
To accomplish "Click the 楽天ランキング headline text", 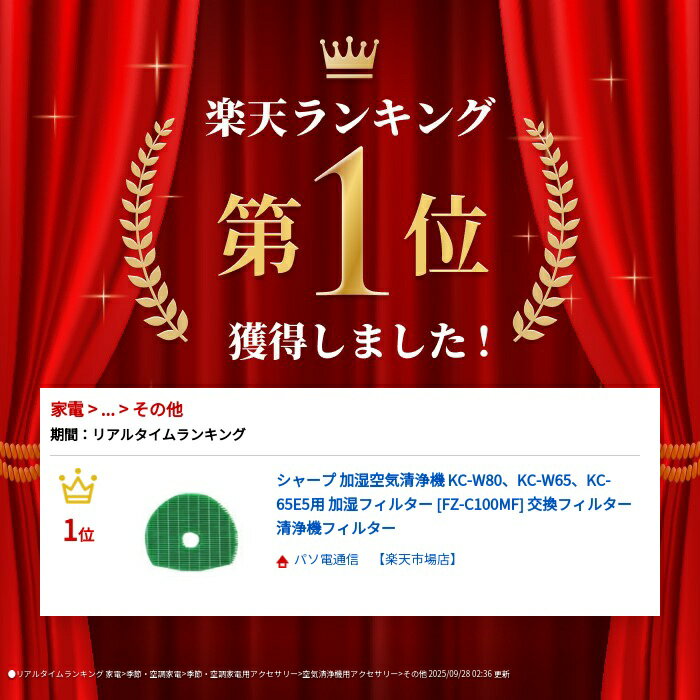I will pos(350,117).
